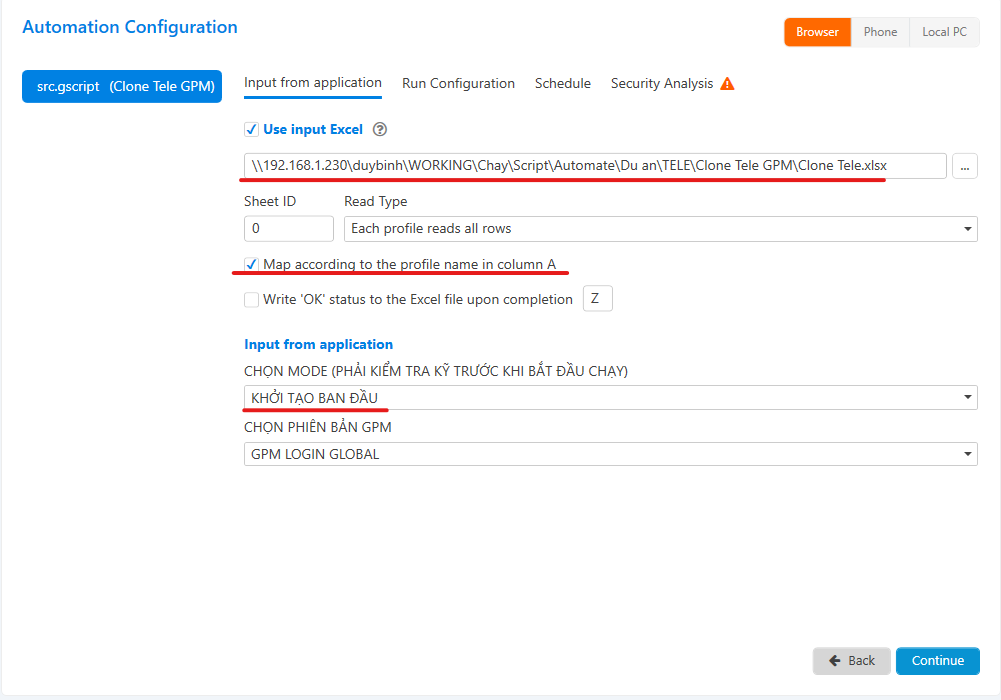Disable Map according to profile name checkbox
This screenshot has height=700, width=1001.
251,264
